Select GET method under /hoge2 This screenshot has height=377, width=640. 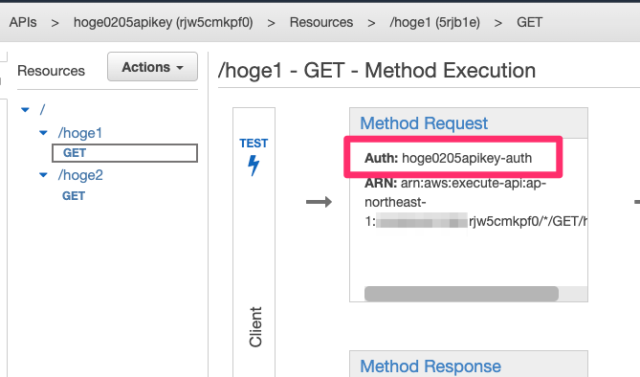pyautogui.click(x=73, y=196)
